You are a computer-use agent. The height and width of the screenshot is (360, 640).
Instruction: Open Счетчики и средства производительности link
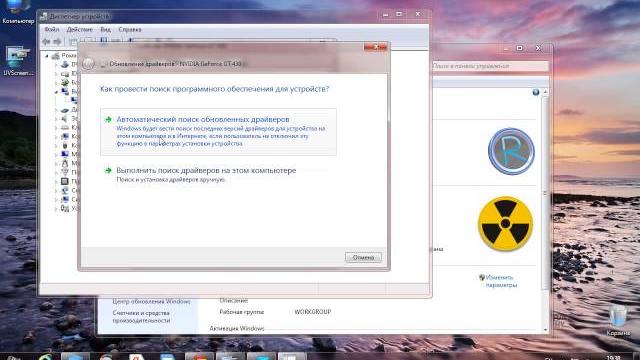point(141,317)
